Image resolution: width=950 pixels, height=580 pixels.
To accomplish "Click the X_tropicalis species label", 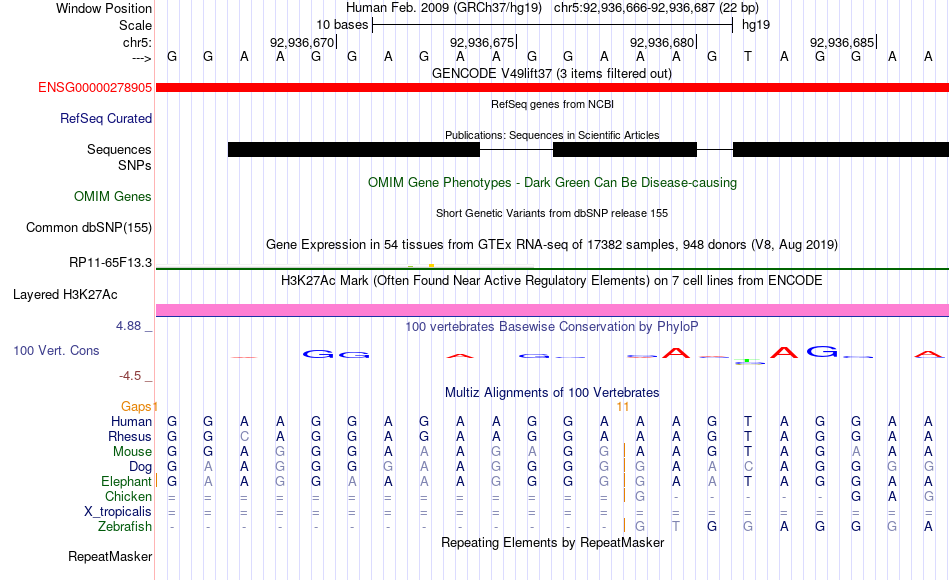I will [x=118, y=512].
